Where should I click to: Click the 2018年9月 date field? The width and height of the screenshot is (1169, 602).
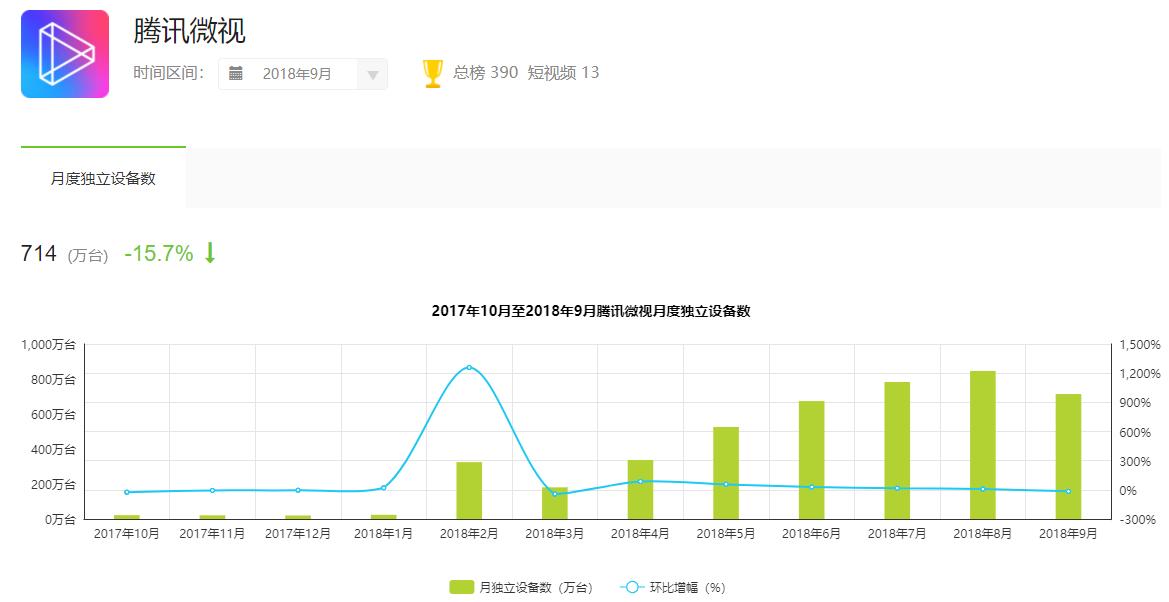coord(303,74)
